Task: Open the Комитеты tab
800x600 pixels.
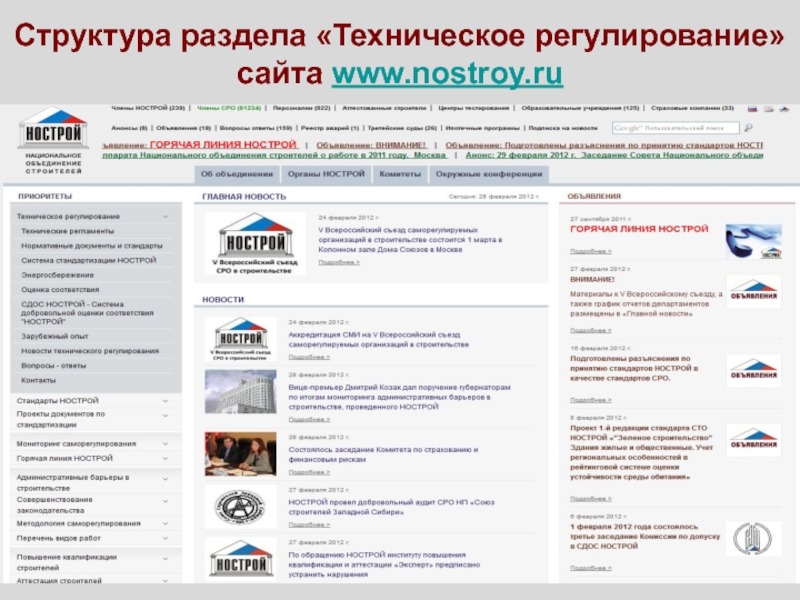Action: [x=400, y=174]
